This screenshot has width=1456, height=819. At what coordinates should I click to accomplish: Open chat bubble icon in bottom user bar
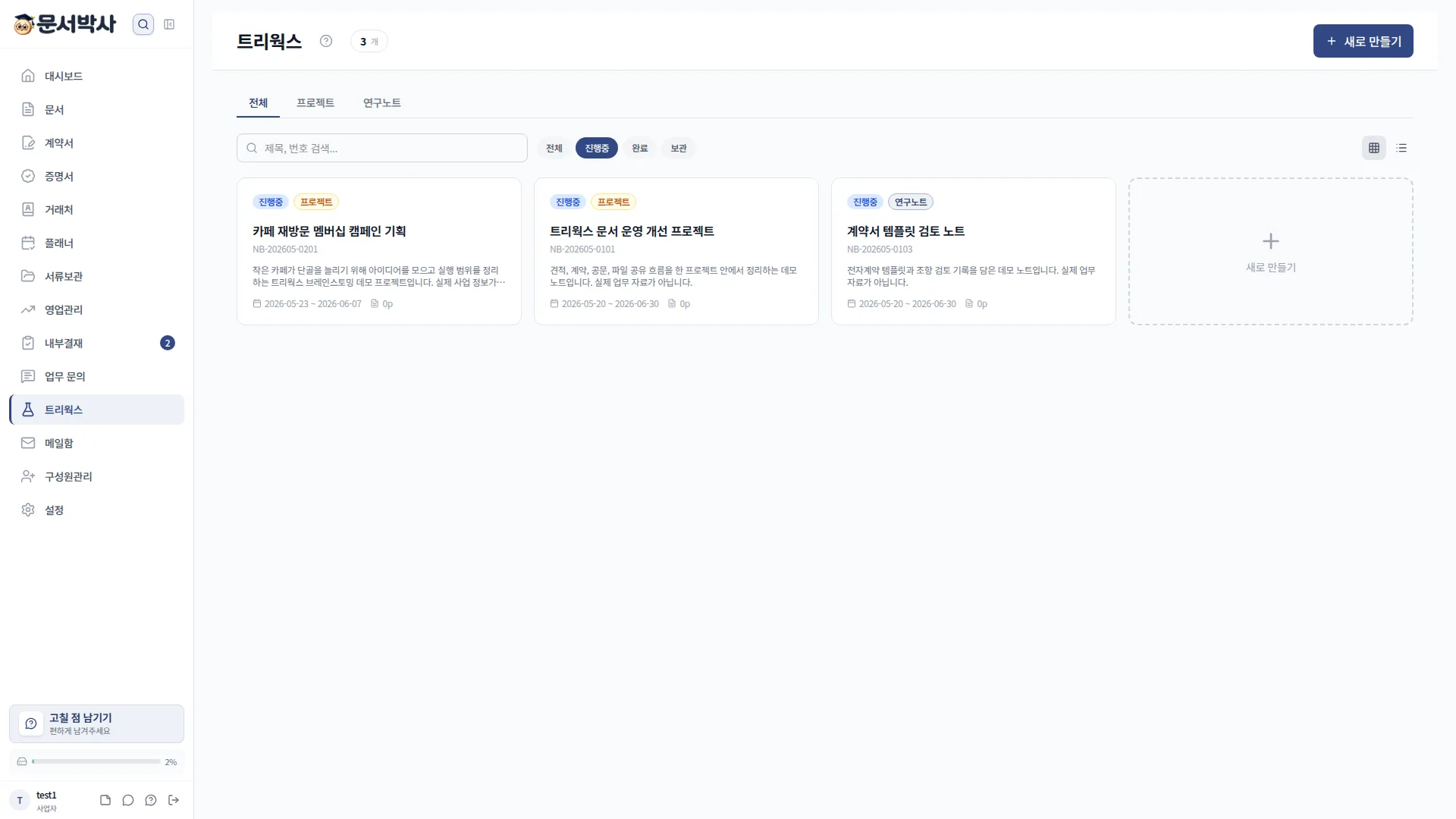pyautogui.click(x=128, y=800)
